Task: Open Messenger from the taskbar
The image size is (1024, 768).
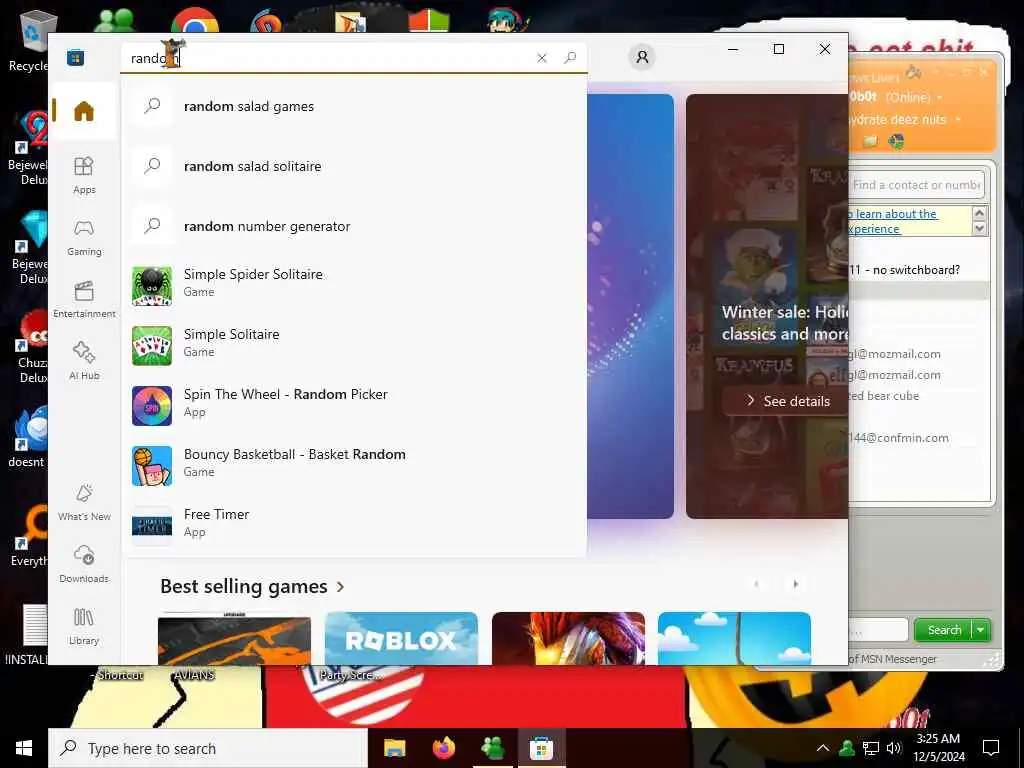Action: pos(492,748)
